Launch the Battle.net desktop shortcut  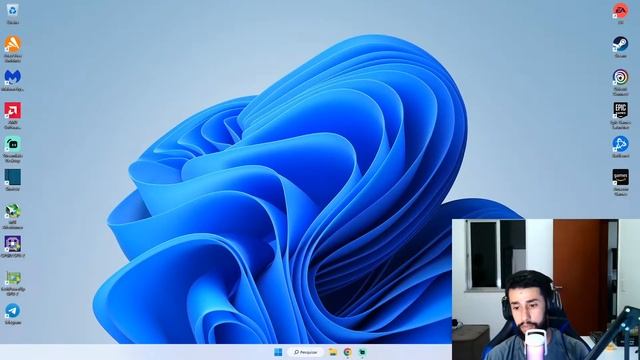point(620,144)
